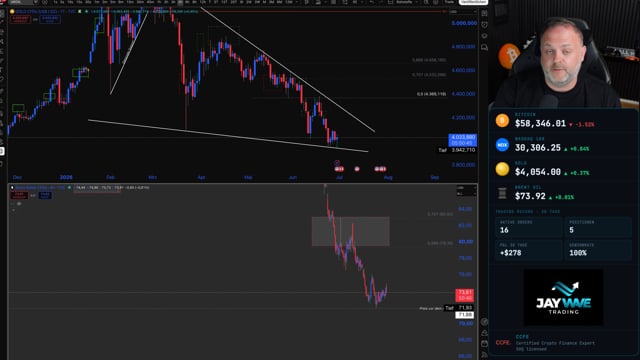Click the 80,00 price axis label on lower chart
The width and height of the screenshot is (640, 360).
(465, 242)
